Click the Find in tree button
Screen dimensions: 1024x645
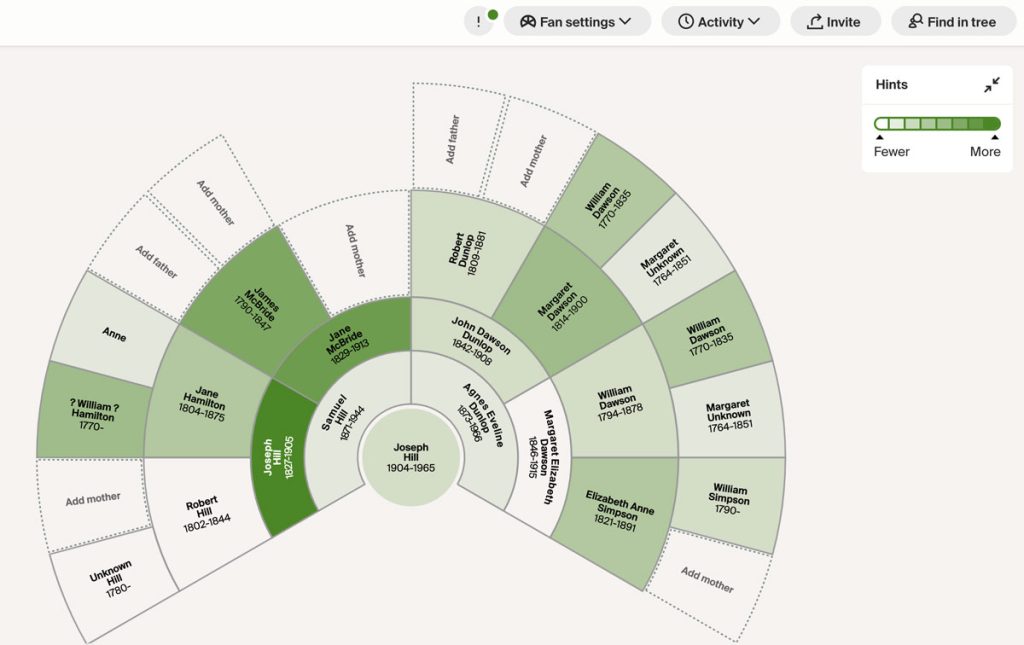click(x=953, y=21)
